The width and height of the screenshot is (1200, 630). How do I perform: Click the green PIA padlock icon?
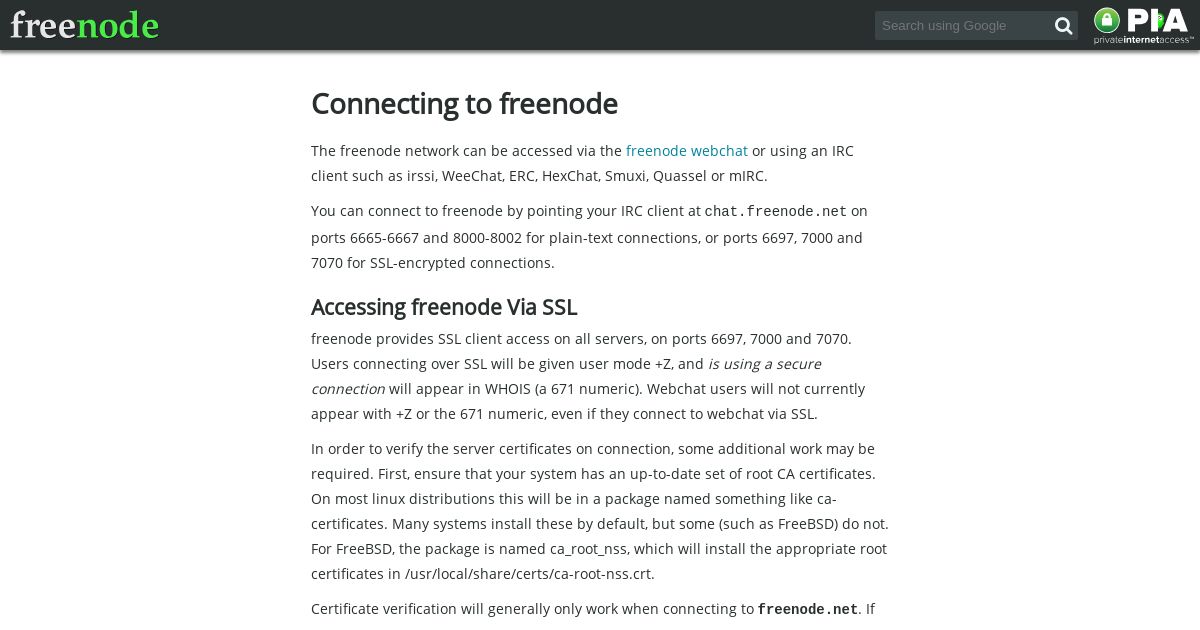(x=1107, y=20)
